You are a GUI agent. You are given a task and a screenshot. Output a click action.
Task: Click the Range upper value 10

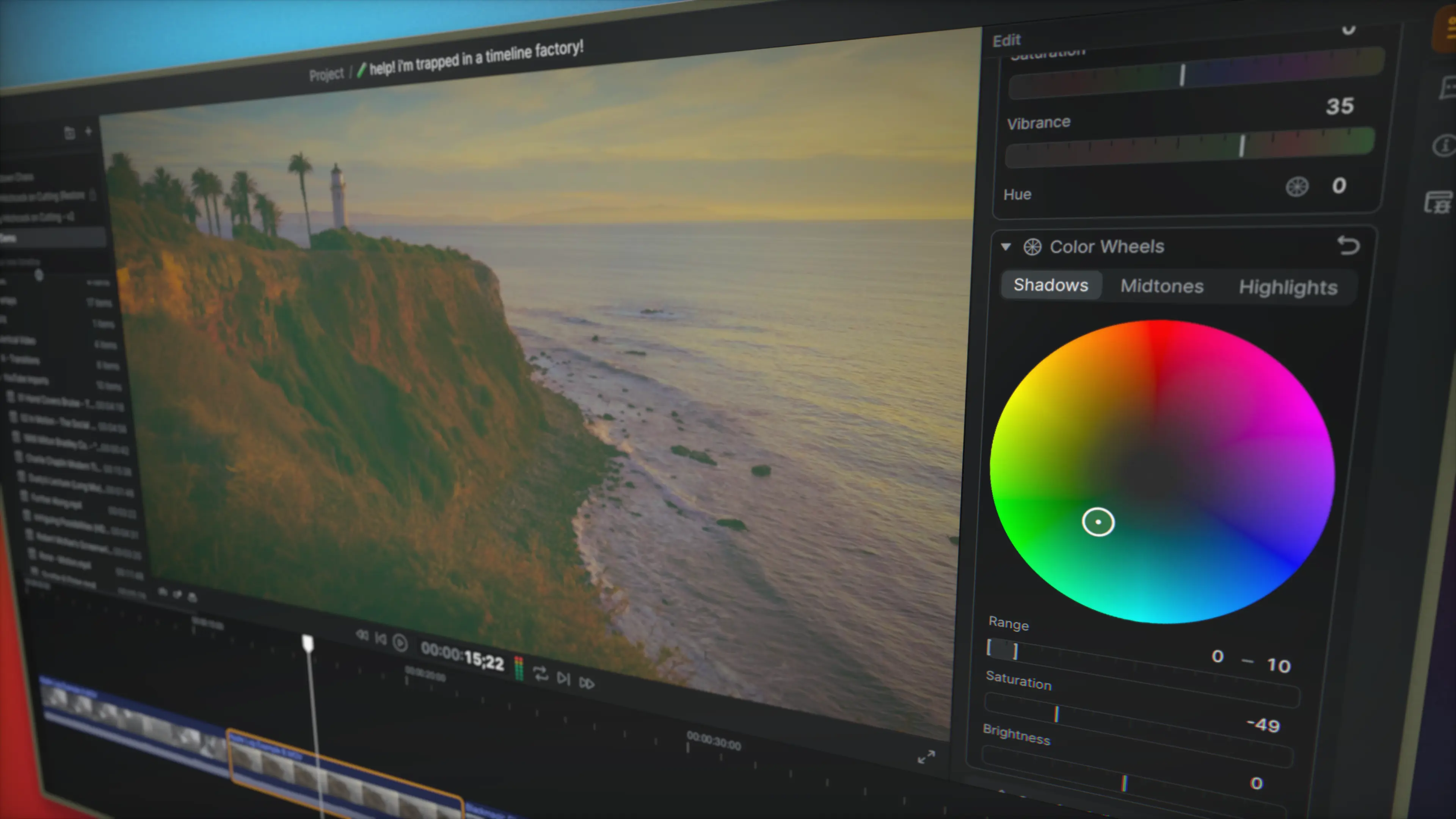click(x=1279, y=665)
